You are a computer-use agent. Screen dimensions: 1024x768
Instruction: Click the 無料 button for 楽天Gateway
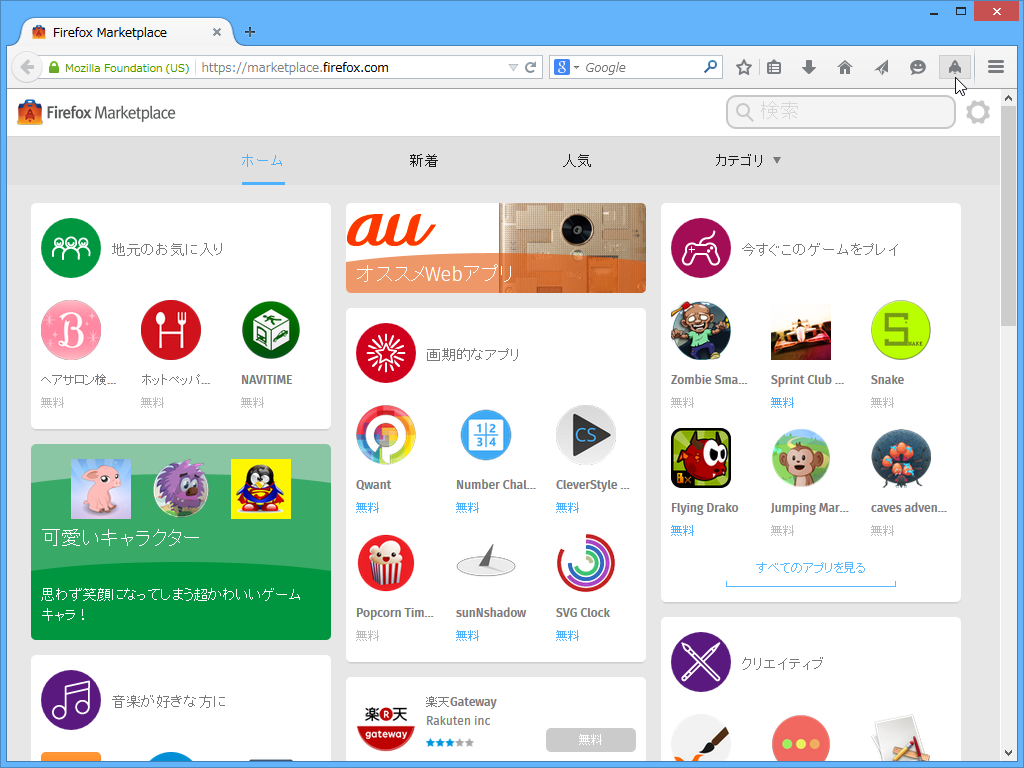(590, 739)
